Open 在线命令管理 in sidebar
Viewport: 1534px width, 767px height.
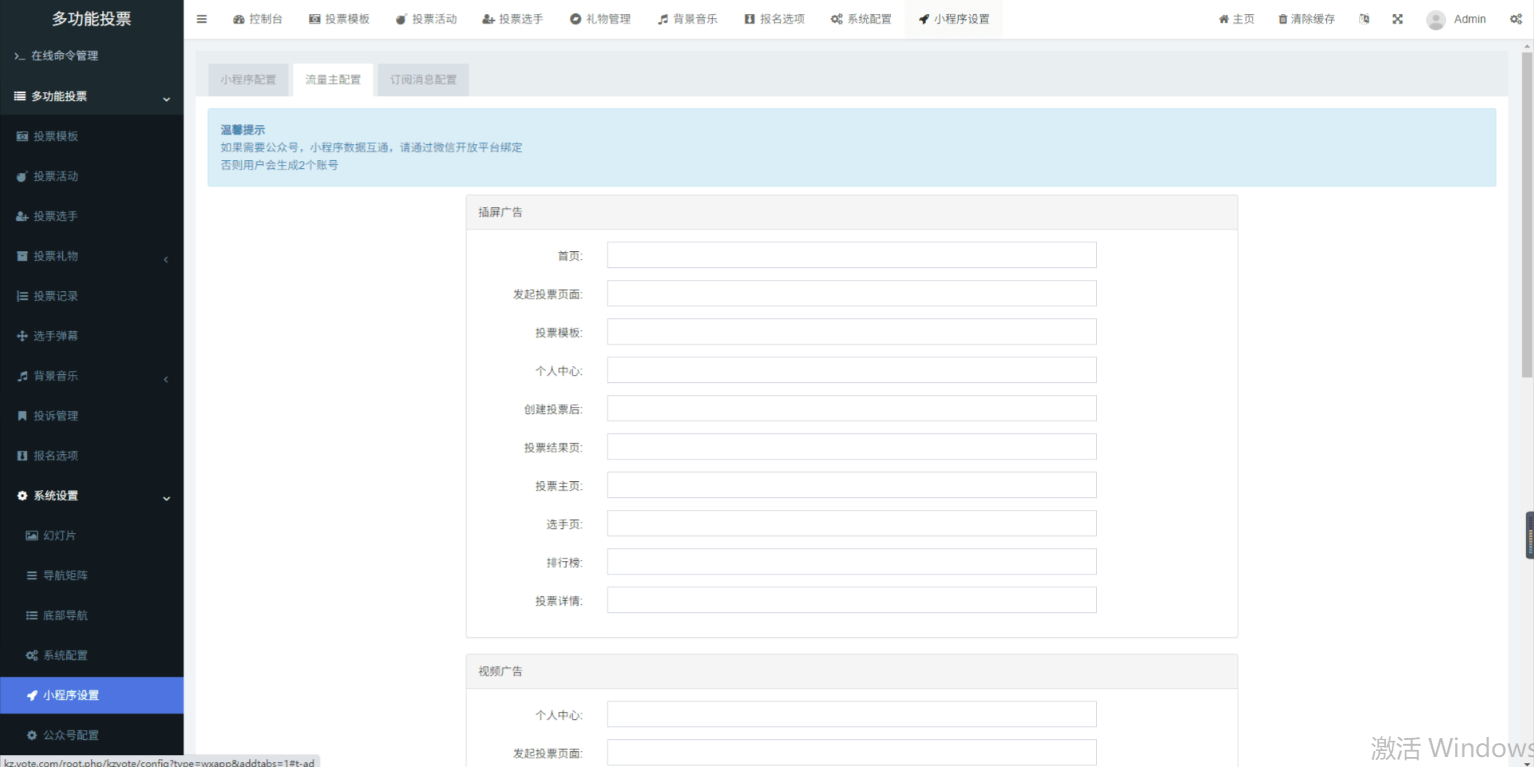91,56
